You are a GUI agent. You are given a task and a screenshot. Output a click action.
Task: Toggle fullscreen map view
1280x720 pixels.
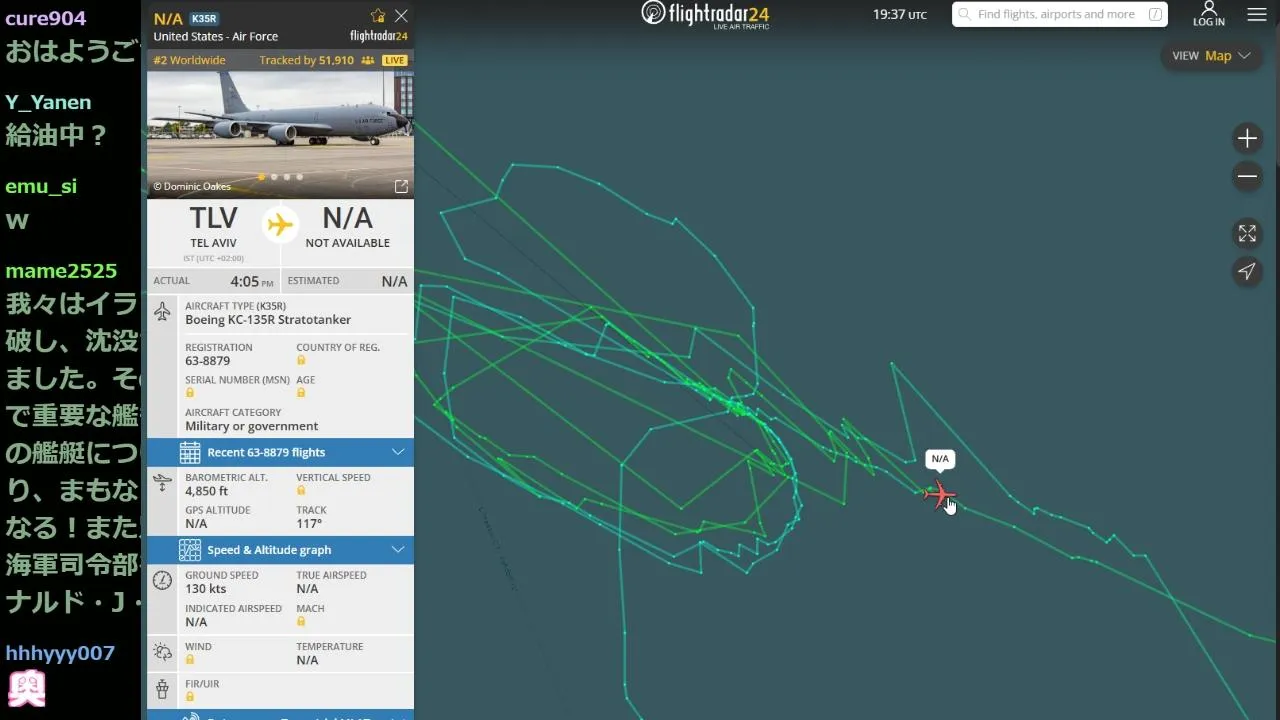pos(1247,233)
